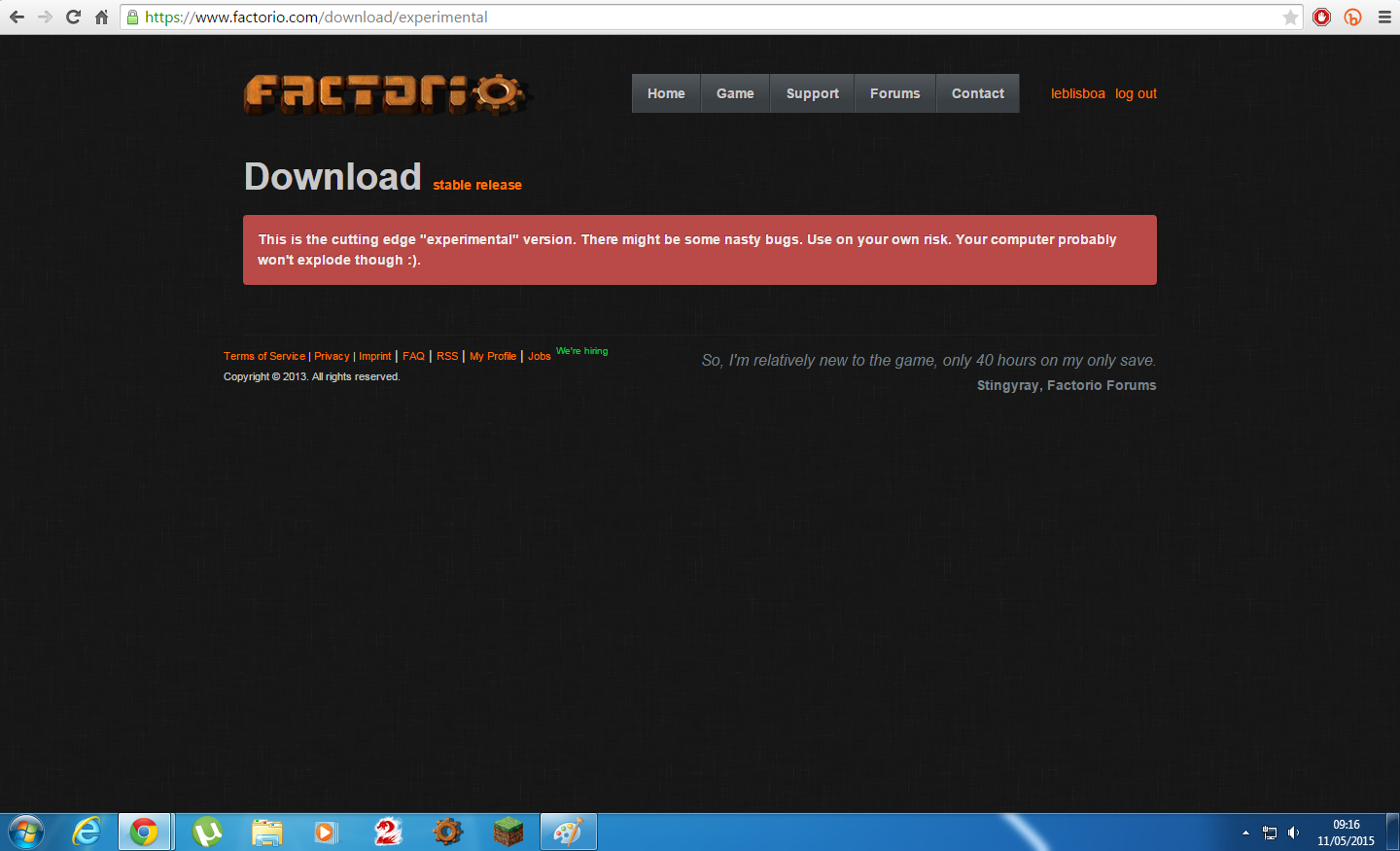Open the Forums navigation tab
The height and width of the screenshot is (851, 1400).
click(x=894, y=93)
